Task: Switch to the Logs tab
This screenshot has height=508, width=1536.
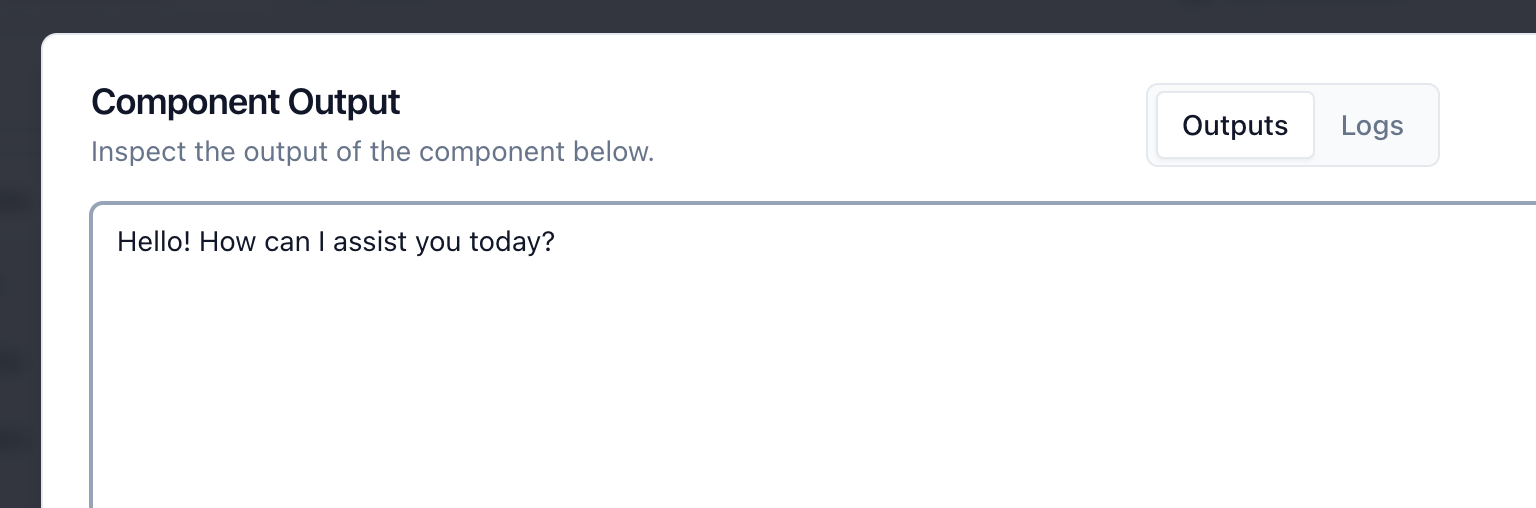Action: tap(1372, 126)
